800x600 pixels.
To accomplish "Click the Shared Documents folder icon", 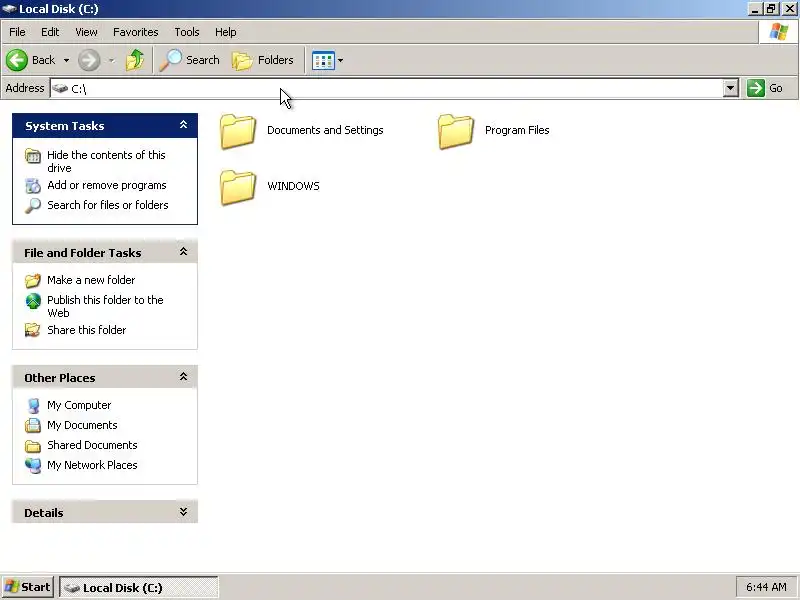I will [x=33, y=446].
